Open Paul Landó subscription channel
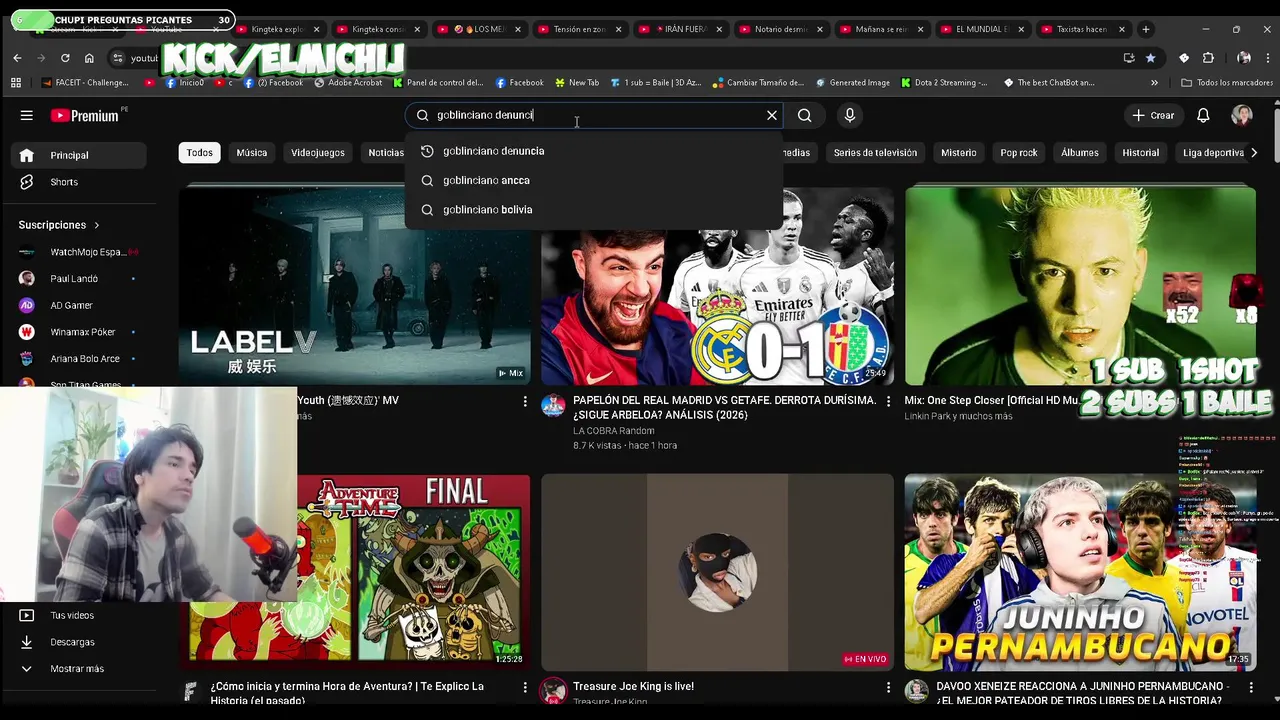The width and height of the screenshot is (1280, 720). (78, 279)
